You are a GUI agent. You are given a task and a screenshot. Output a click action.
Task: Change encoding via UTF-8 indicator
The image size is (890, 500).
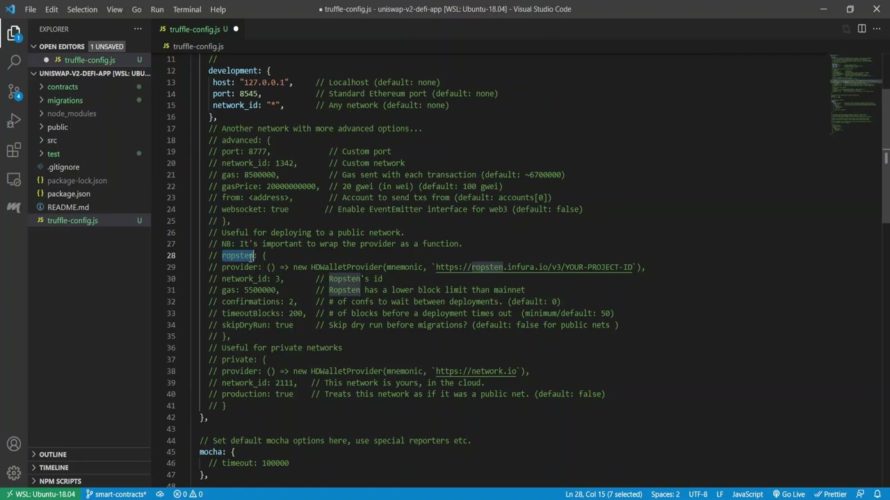point(698,494)
